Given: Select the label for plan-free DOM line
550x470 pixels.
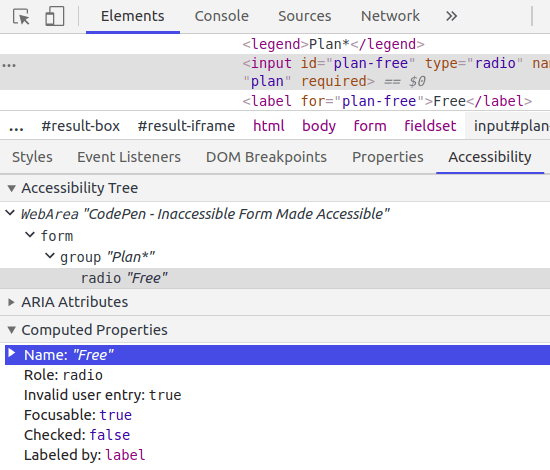Looking at the screenshot, I should [387, 101].
